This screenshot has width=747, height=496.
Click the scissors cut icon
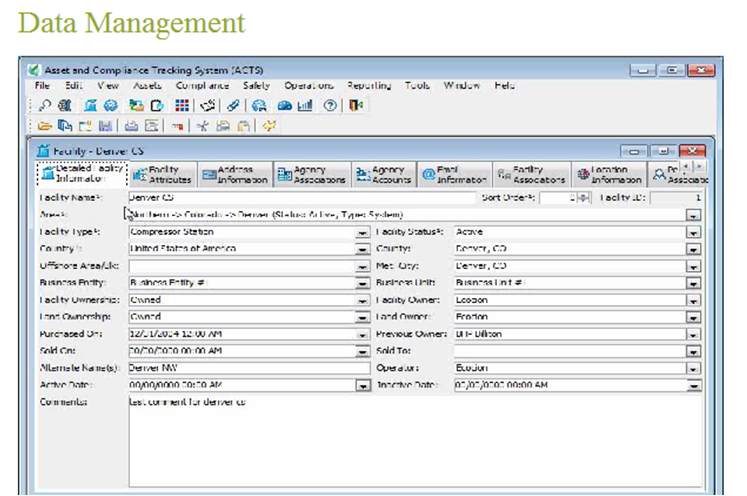203,126
